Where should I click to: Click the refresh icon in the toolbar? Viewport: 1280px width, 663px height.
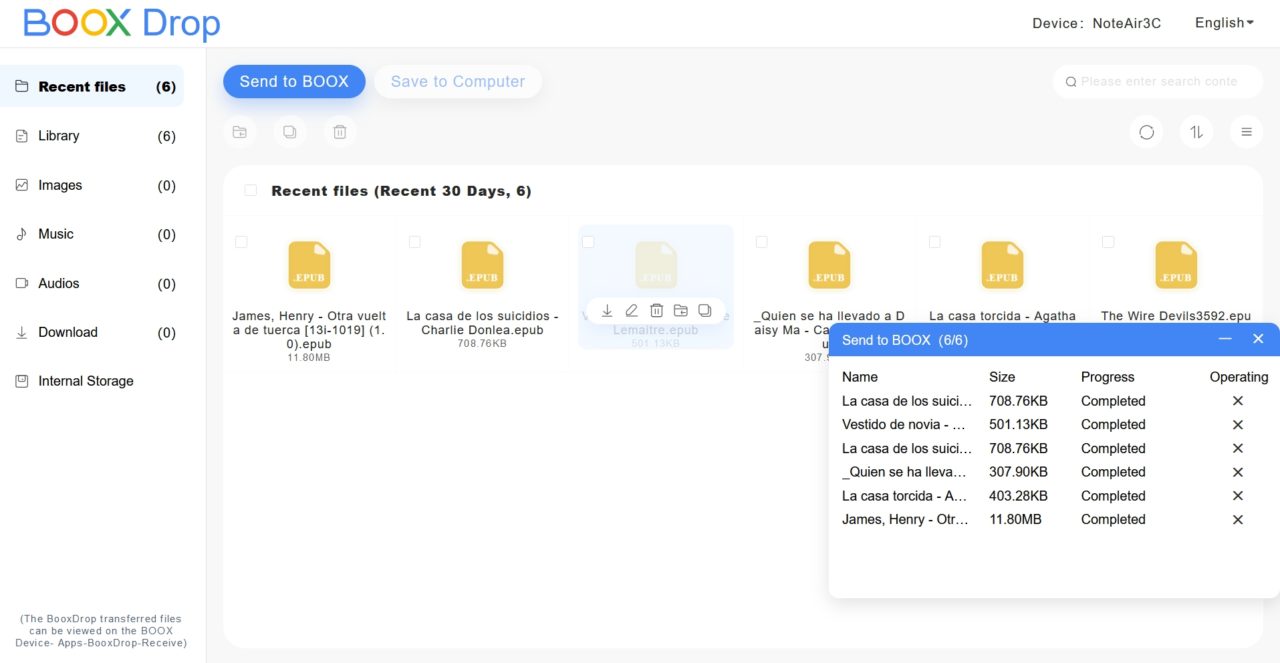[x=1146, y=132]
